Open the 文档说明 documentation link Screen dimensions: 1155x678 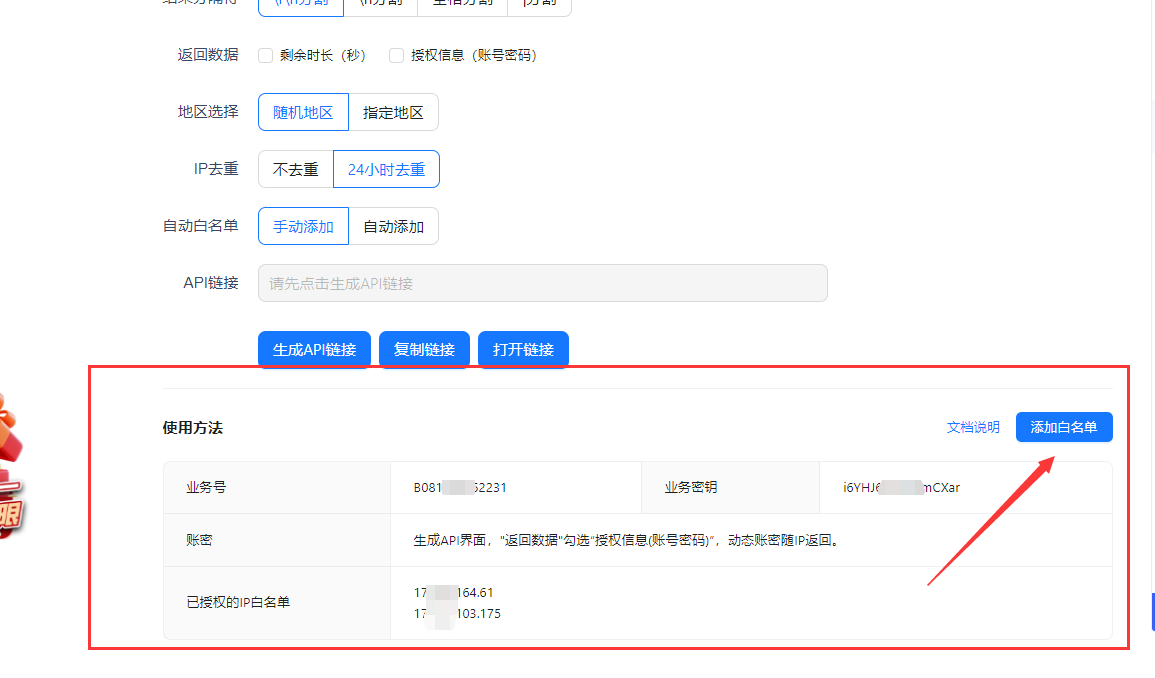coord(973,428)
